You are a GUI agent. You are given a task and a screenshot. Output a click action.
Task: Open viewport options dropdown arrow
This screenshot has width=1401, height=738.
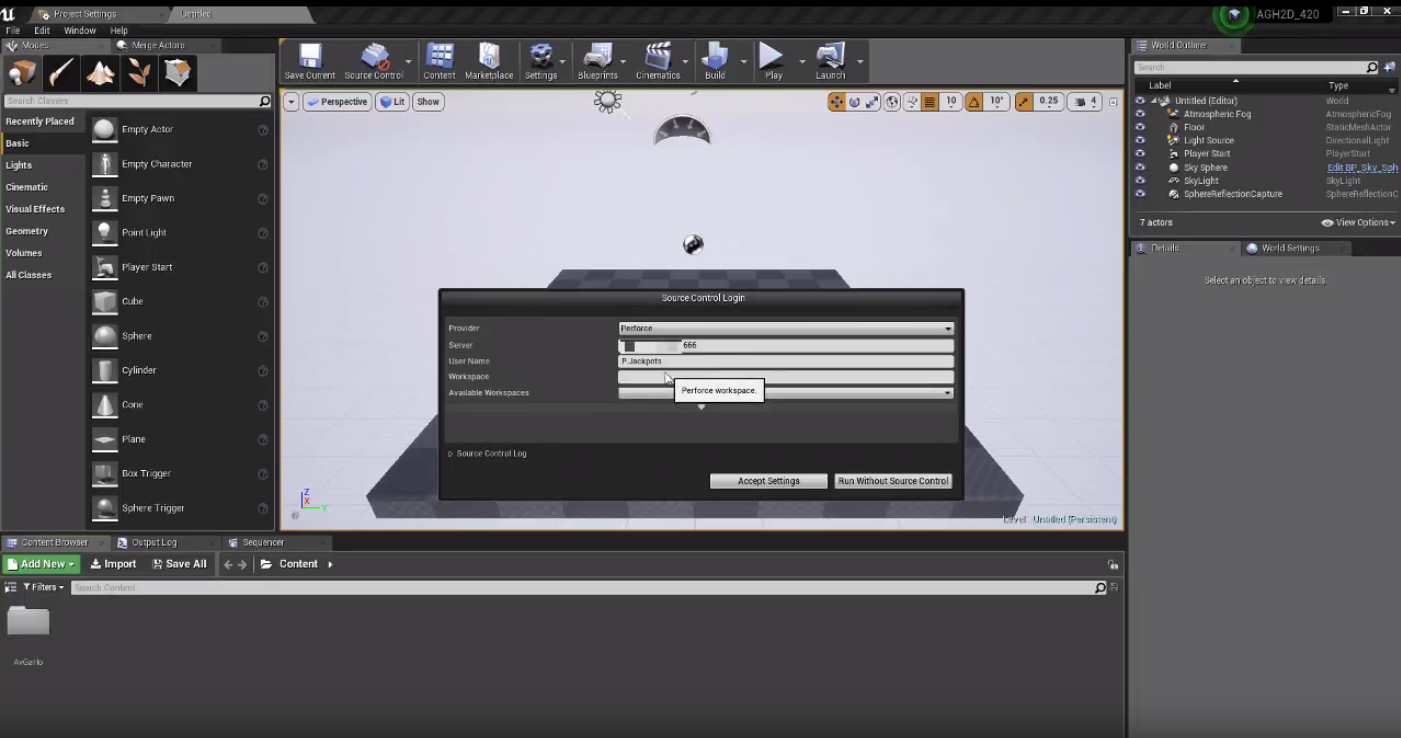[291, 102]
